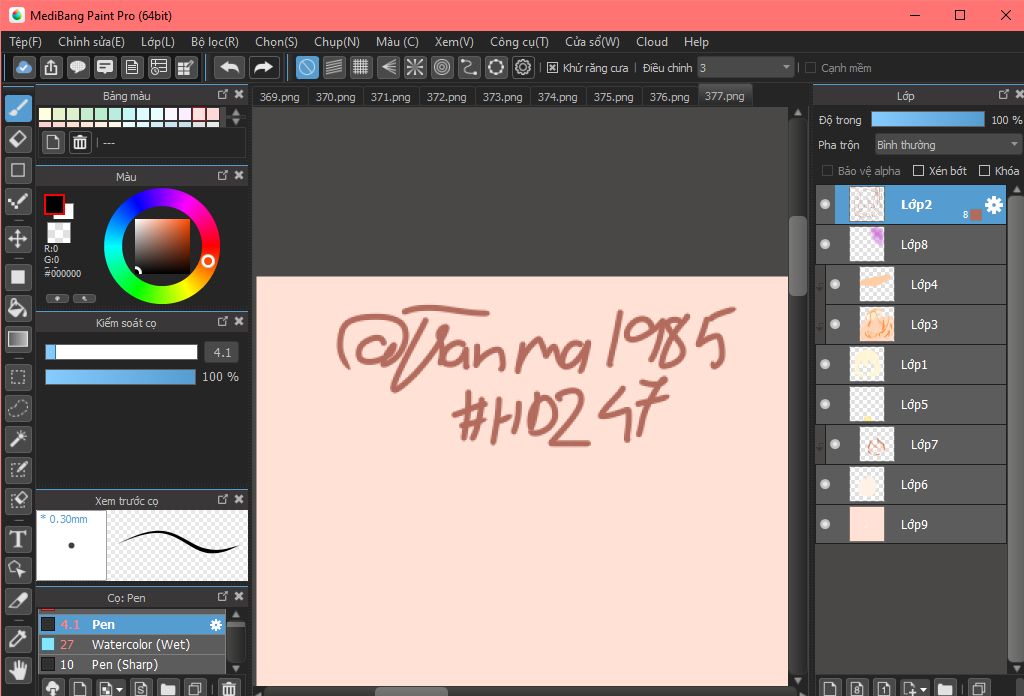This screenshot has width=1024, height=696.
Task: Click the brush size 4.1 value field
Action: (x=221, y=353)
